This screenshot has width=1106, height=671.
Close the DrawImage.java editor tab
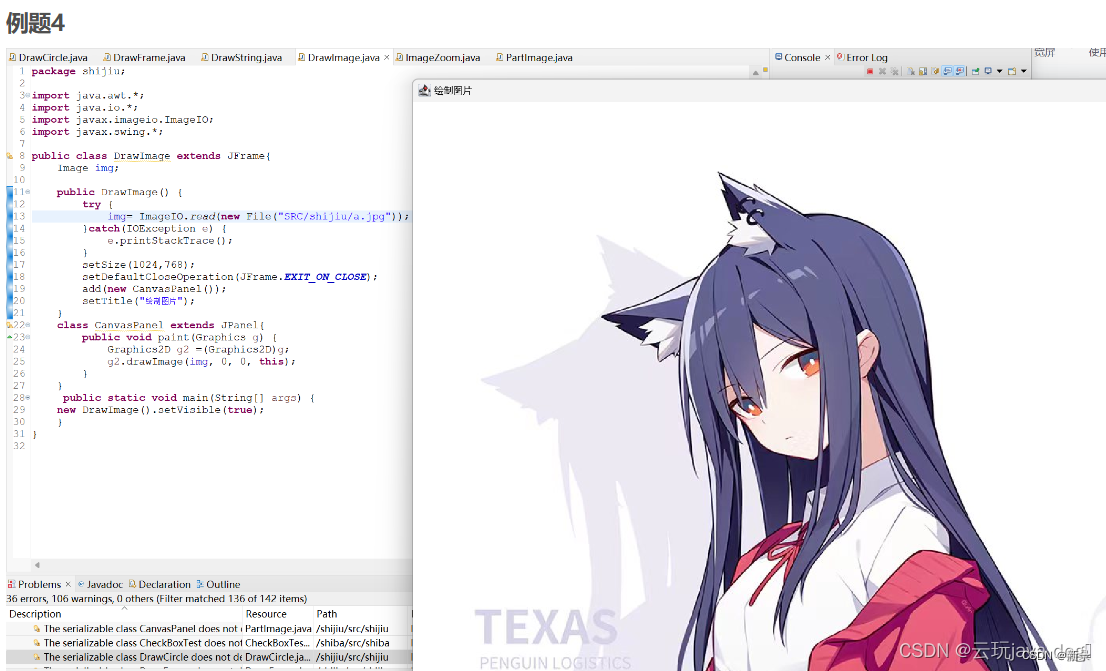pyautogui.click(x=387, y=57)
